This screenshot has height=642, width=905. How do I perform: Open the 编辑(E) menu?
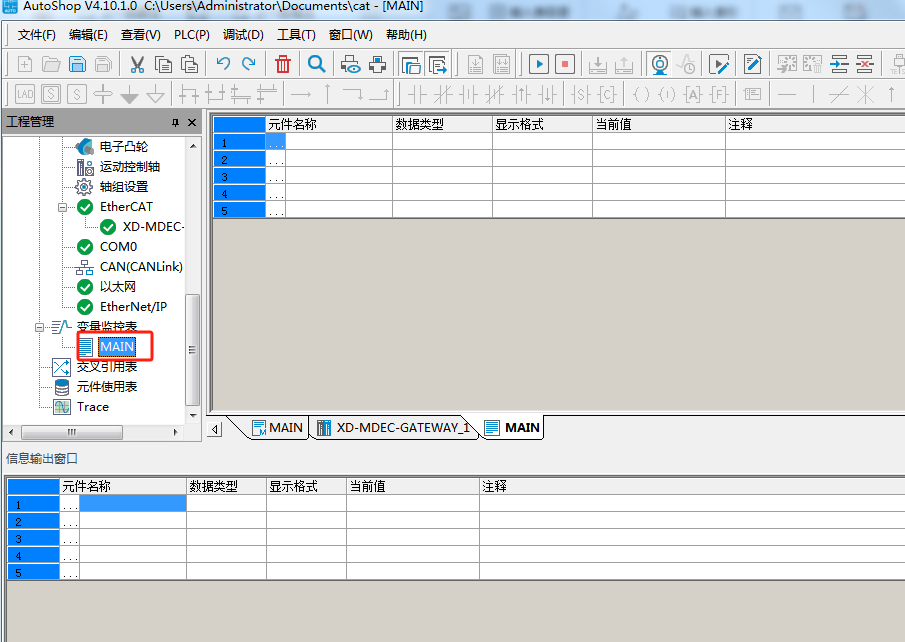pyautogui.click(x=88, y=35)
